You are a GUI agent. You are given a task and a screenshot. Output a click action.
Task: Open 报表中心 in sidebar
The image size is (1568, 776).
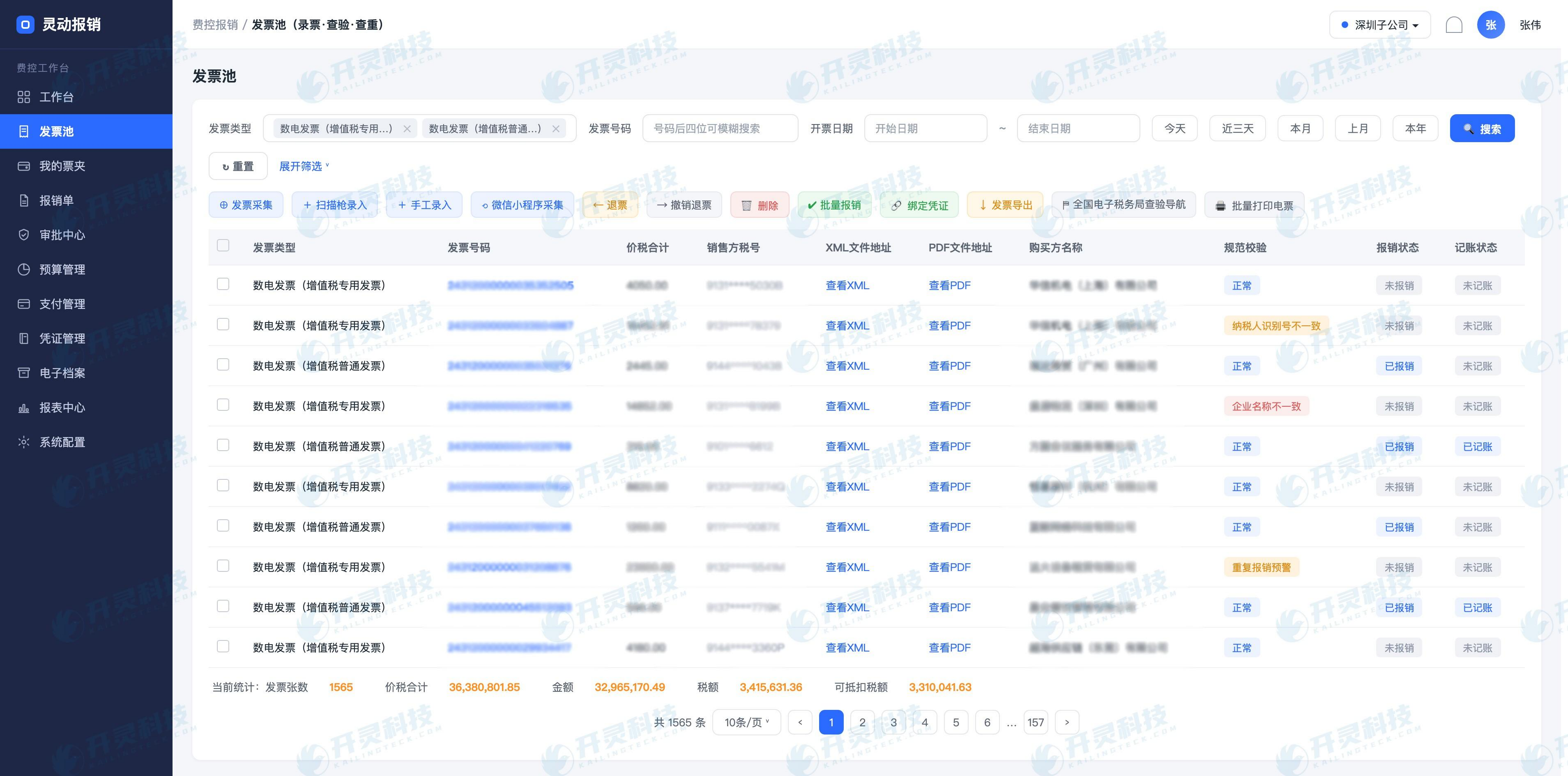click(86, 407)
